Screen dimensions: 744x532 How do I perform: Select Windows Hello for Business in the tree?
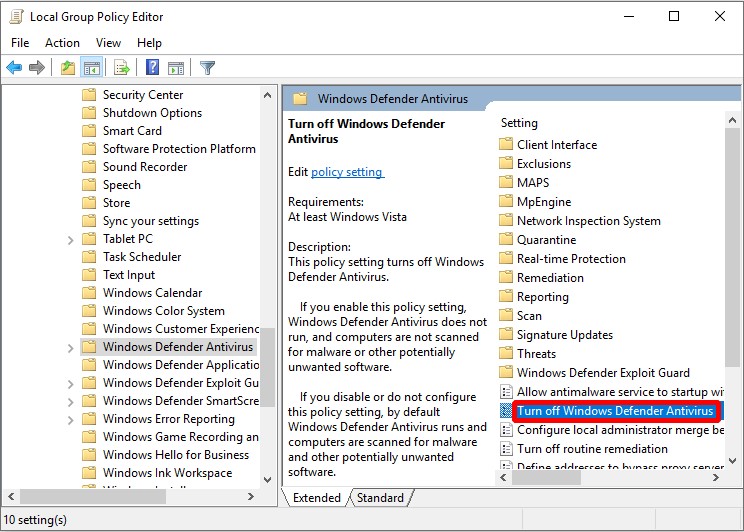click(176, 455)
